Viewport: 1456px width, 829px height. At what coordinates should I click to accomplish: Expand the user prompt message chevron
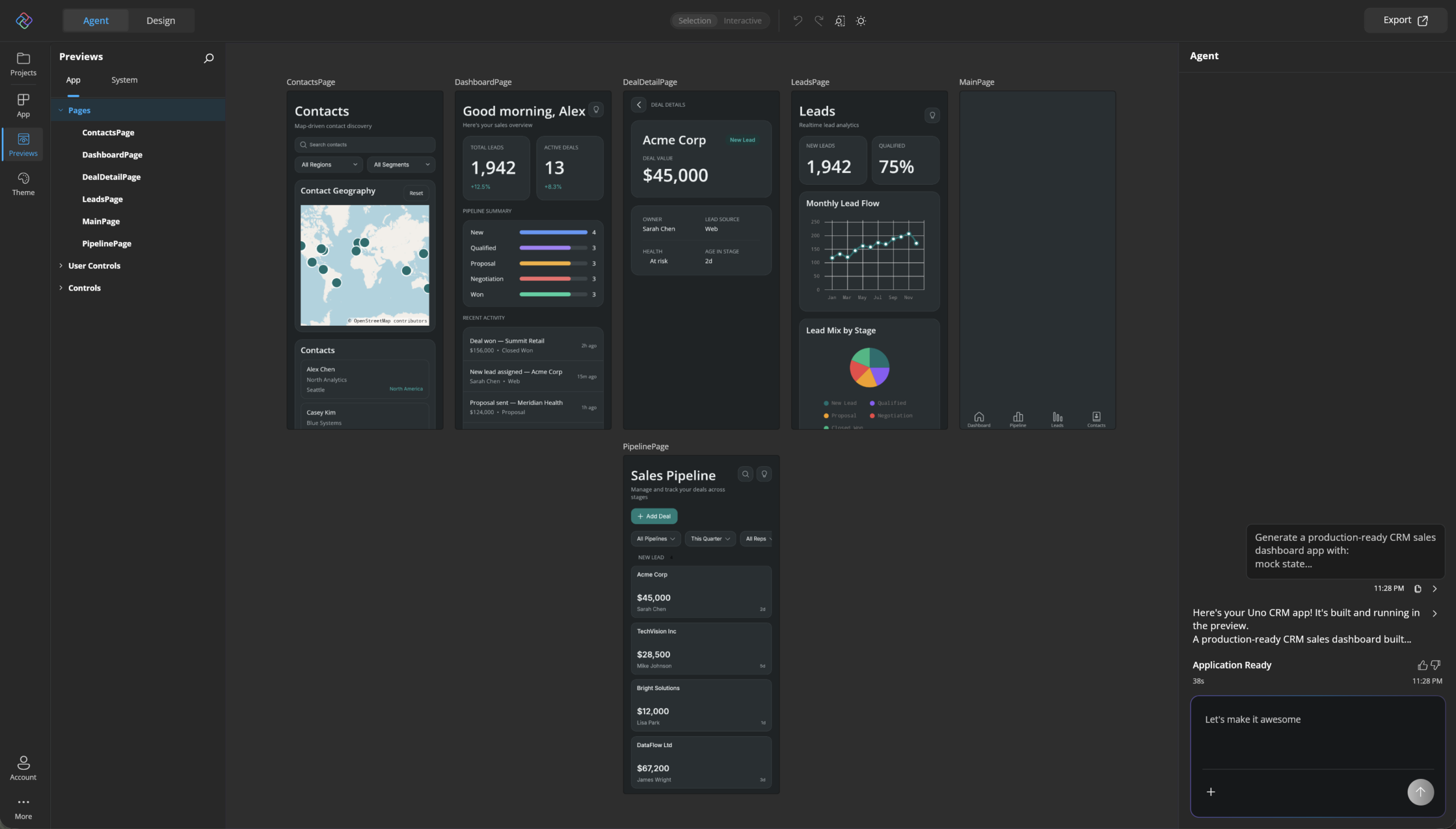pyautogui.click(x=1434, y=588)
